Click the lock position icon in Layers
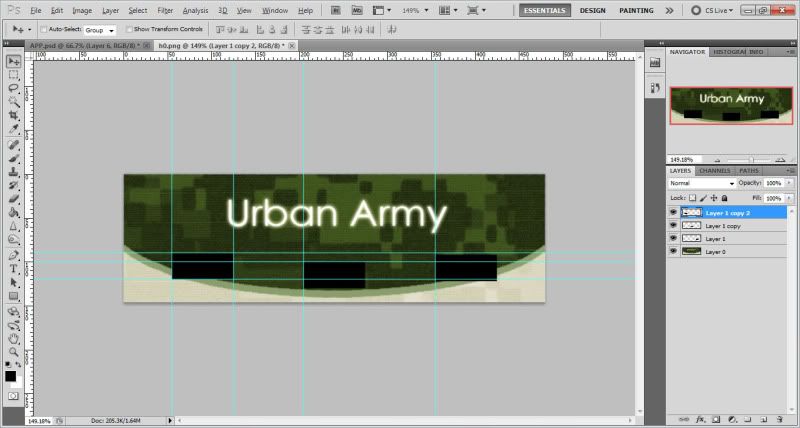This screenshot has height=428, width=800. [x=712, y=199]
